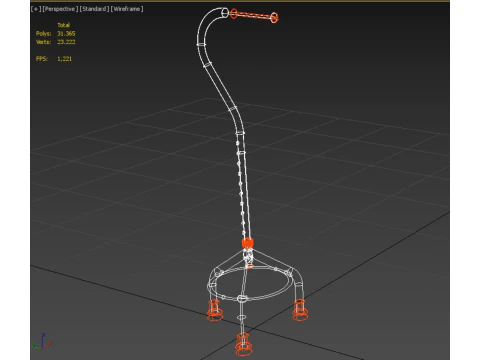This screenshot has height=360, width=480.
Task: Open the Wireframe per-view preference menu
Action: (127, 9)
